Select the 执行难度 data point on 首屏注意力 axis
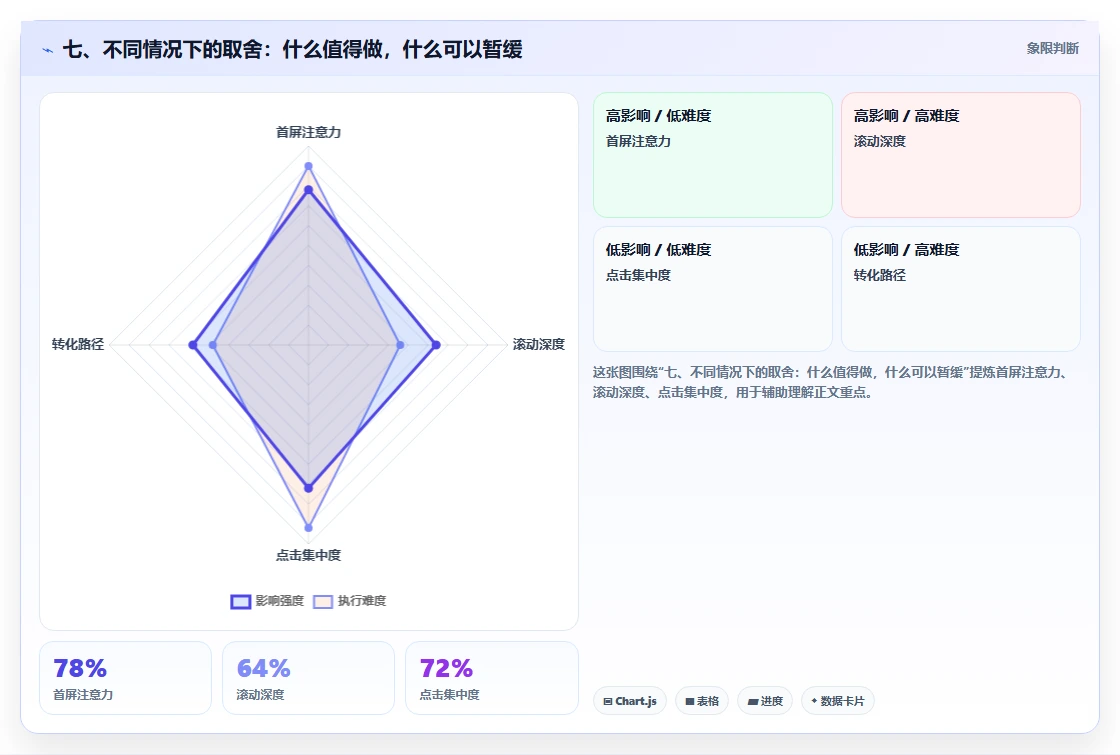The image size is (1120, 755). coord(309,166)
